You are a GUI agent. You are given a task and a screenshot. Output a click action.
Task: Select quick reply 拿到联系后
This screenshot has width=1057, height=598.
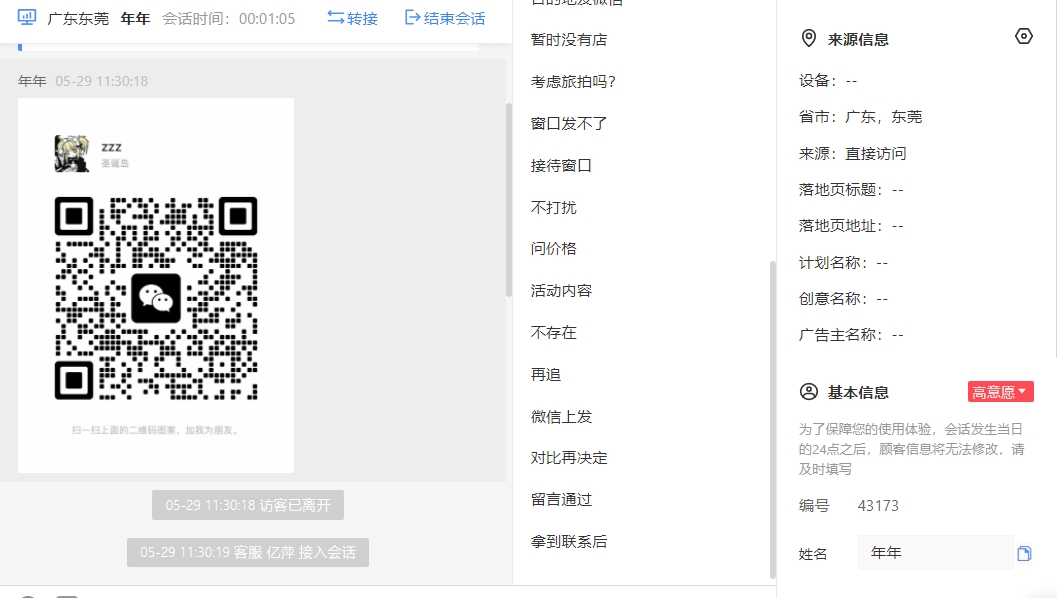tap(569, 541)
